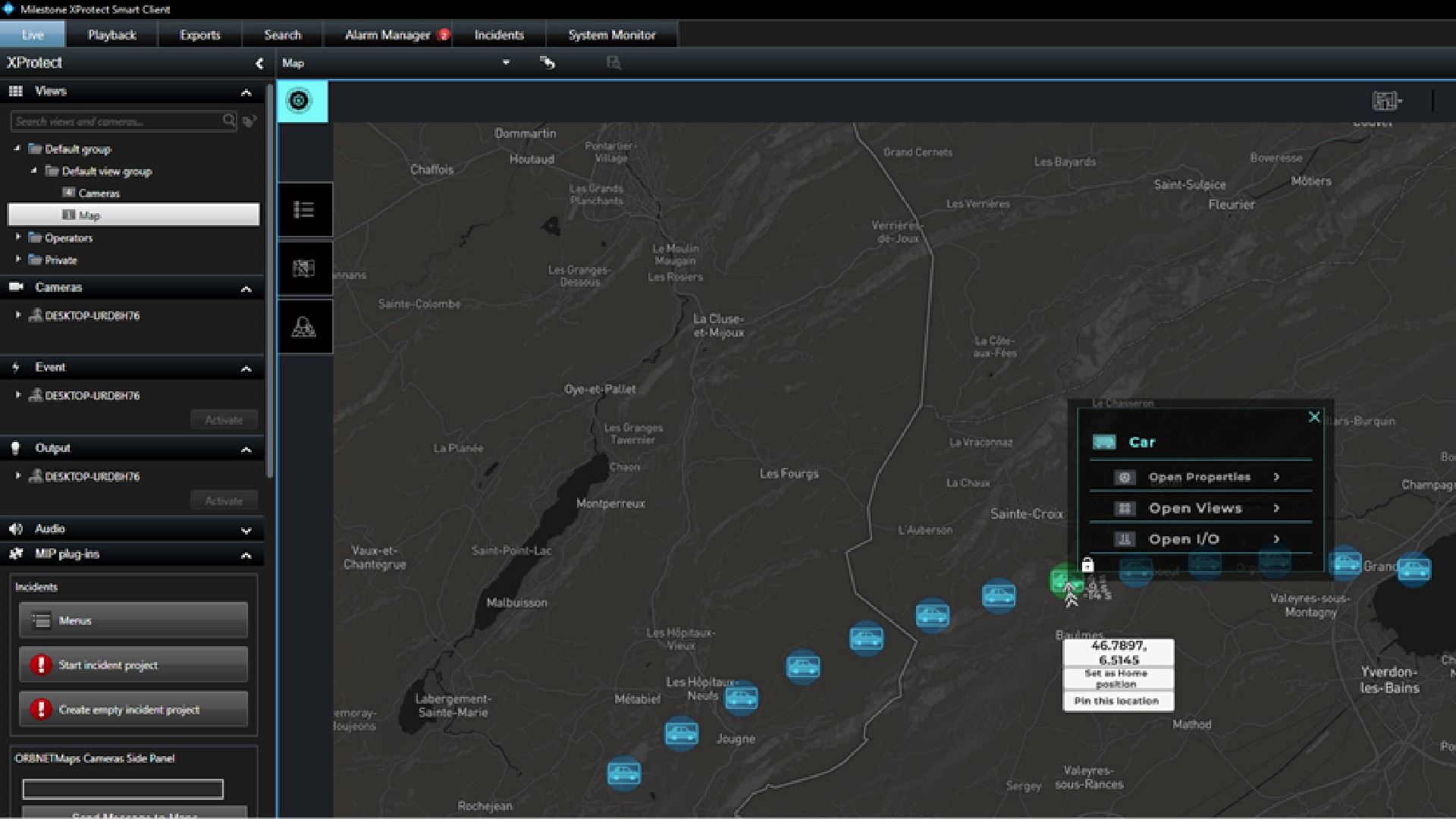
Task: Click the floor plan icon at top right
Action: (1386, 100)
